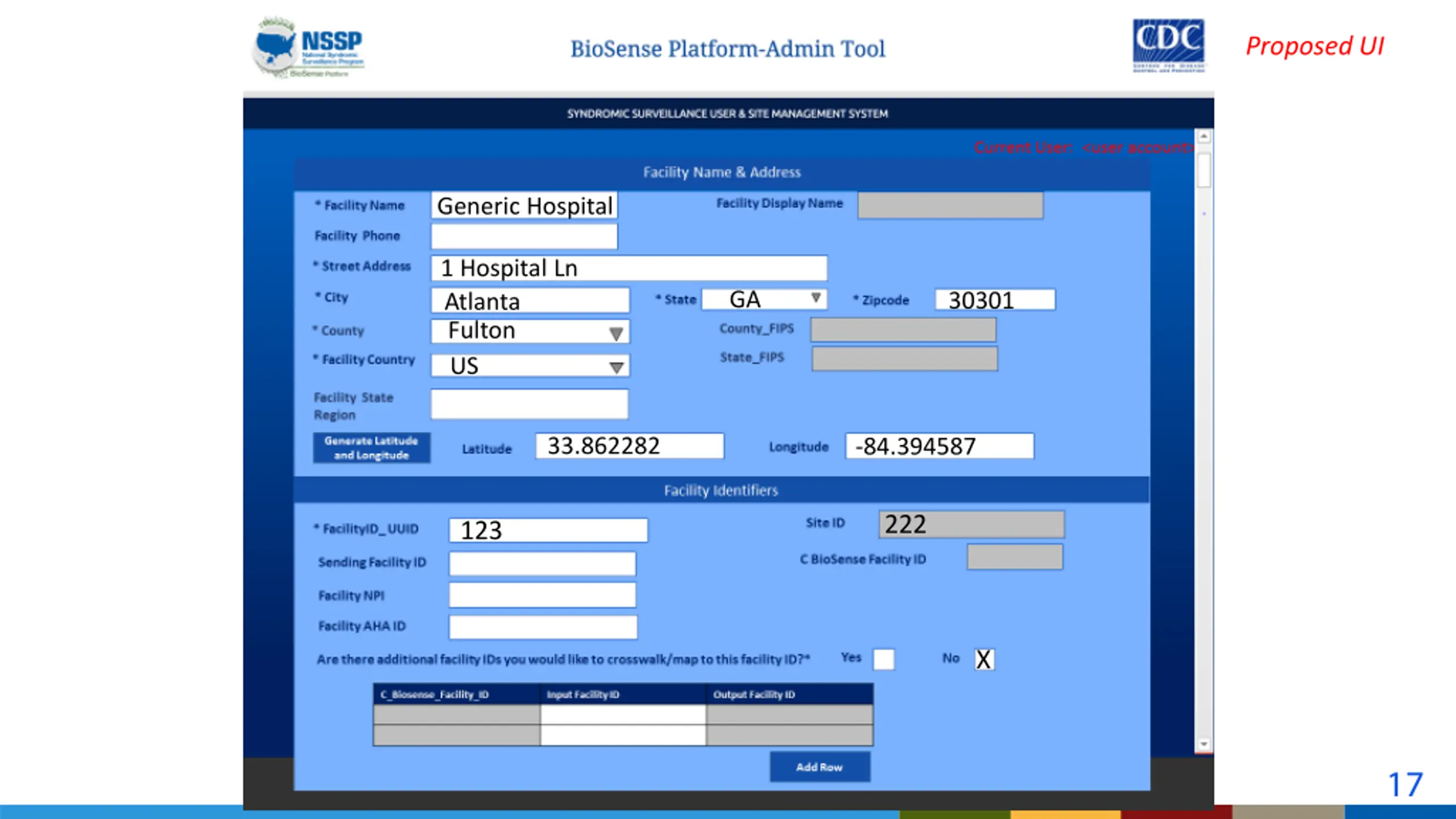
Task: Click the Facility Name & Address header
Action: (x=721, y=172)
